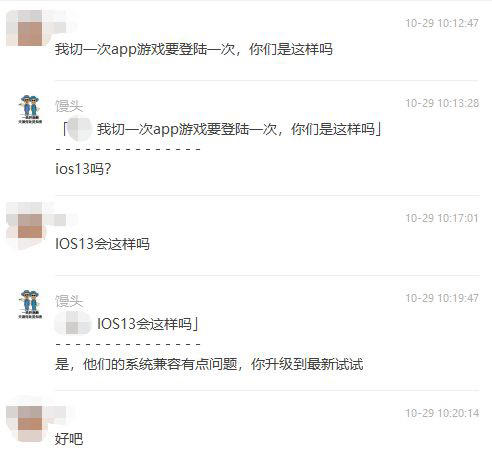Click the quoted text '我切一次app游戏要登陆一次' in reply
492x465 pixels.
click(x=187, y=129)
